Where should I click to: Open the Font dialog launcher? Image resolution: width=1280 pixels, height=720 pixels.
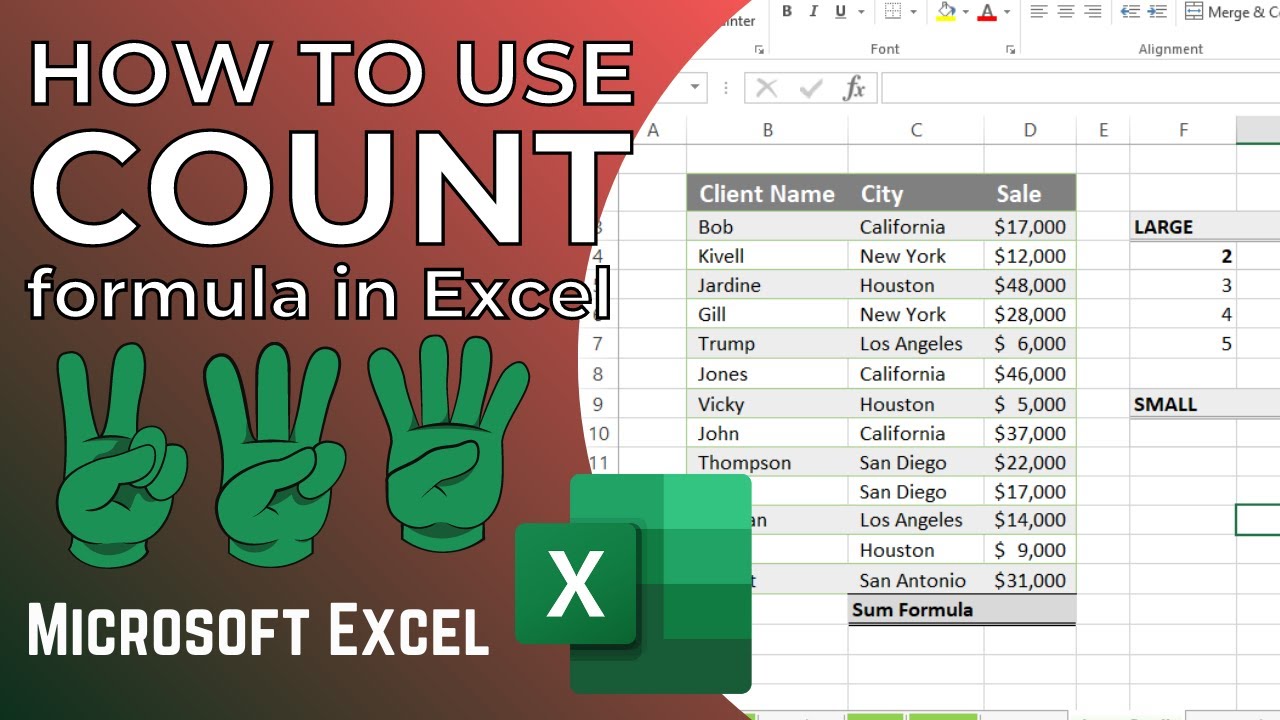[1011, 49]
